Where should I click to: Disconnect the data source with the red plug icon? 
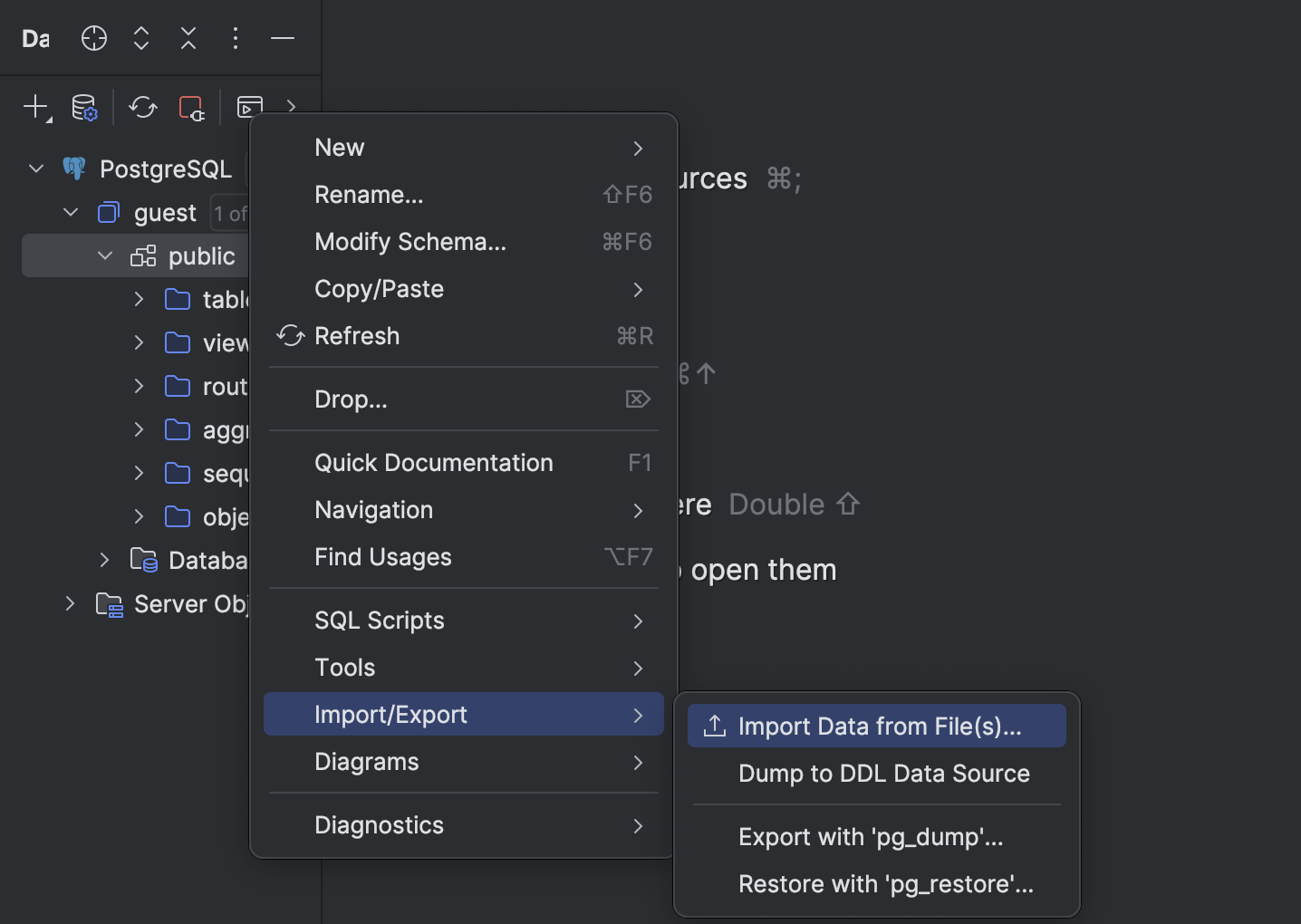191,107
